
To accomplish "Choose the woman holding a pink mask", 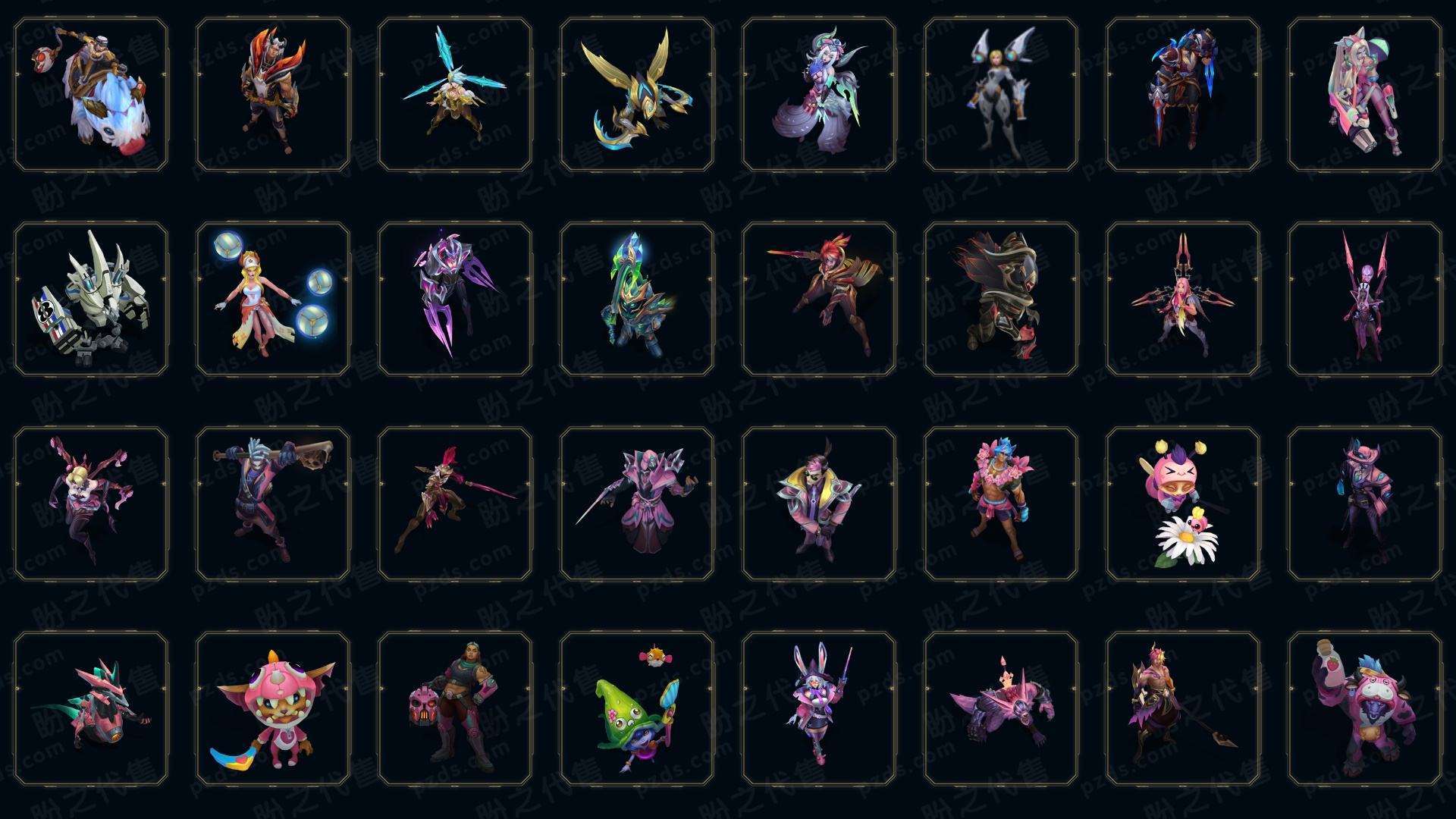I will click(x=455, y=708).
